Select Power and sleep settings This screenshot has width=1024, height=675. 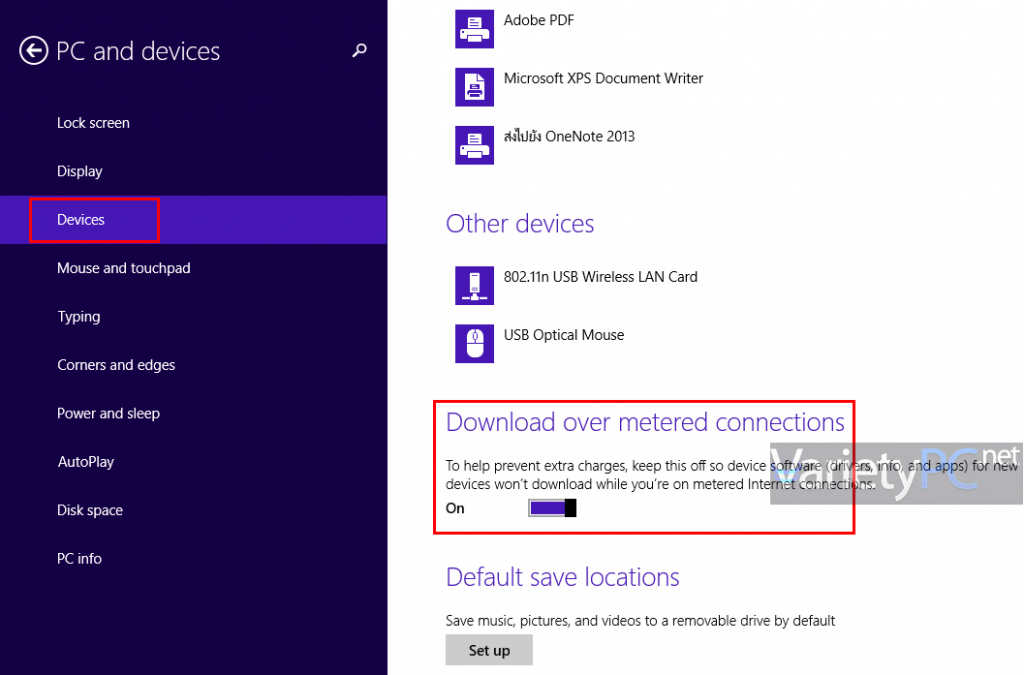point(108,413)
